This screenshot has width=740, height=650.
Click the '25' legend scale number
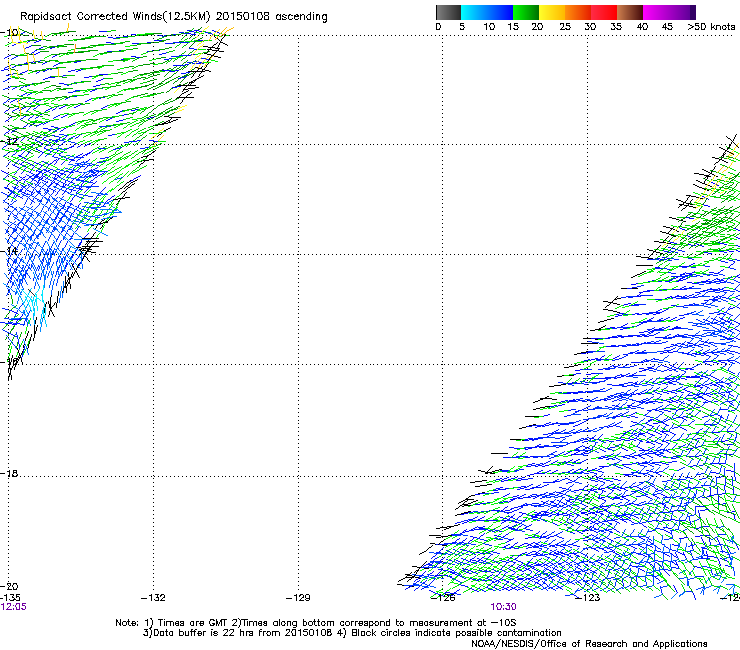565,26
